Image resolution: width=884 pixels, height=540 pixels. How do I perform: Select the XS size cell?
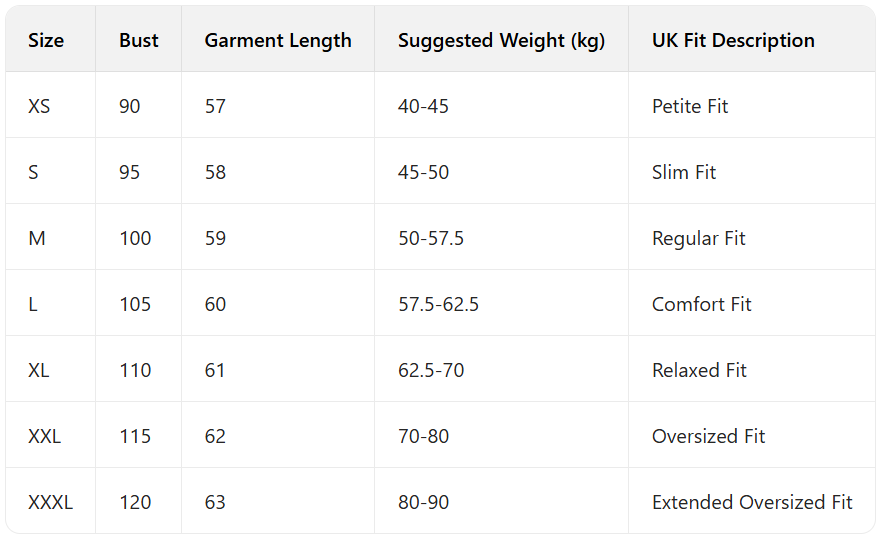[39, 106]
